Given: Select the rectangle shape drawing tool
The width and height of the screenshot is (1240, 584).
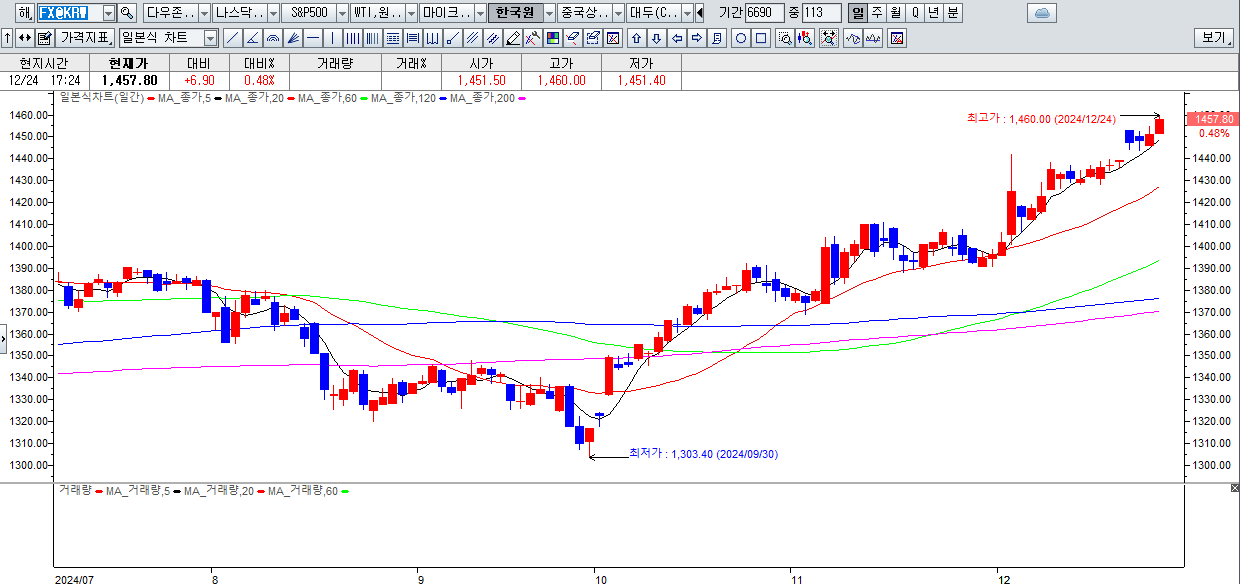Looking at the screenshot, I should [x=761, y=39].
